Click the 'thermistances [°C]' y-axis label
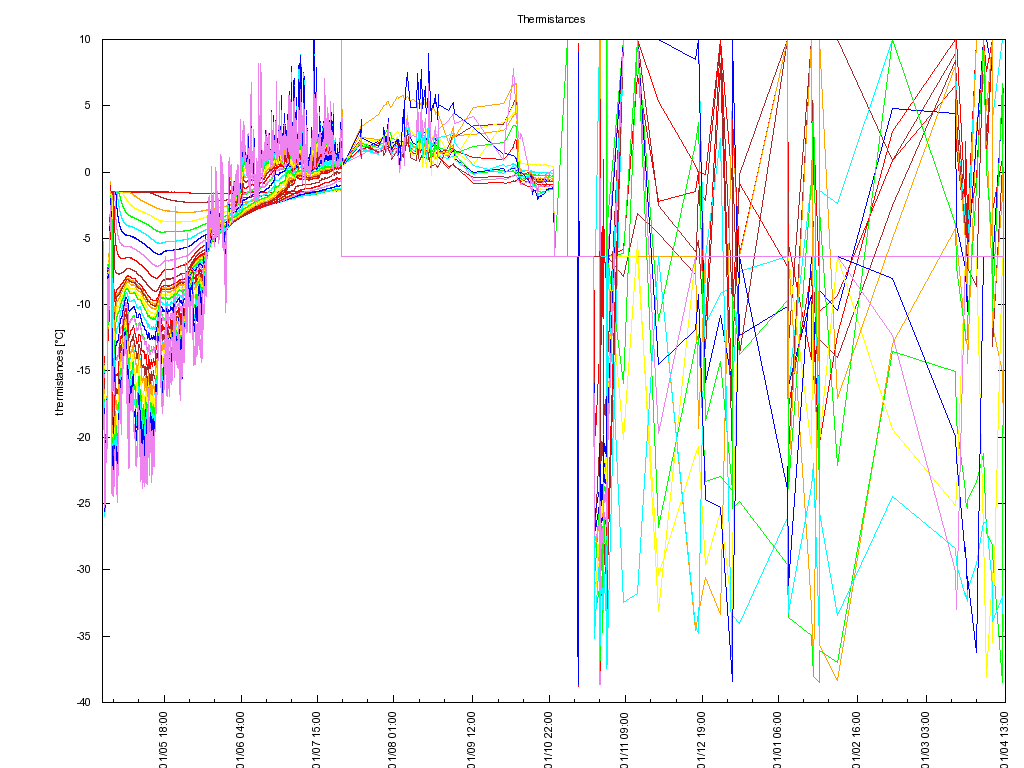Viewport: 1024px width, 768px height. click(59, 372)
